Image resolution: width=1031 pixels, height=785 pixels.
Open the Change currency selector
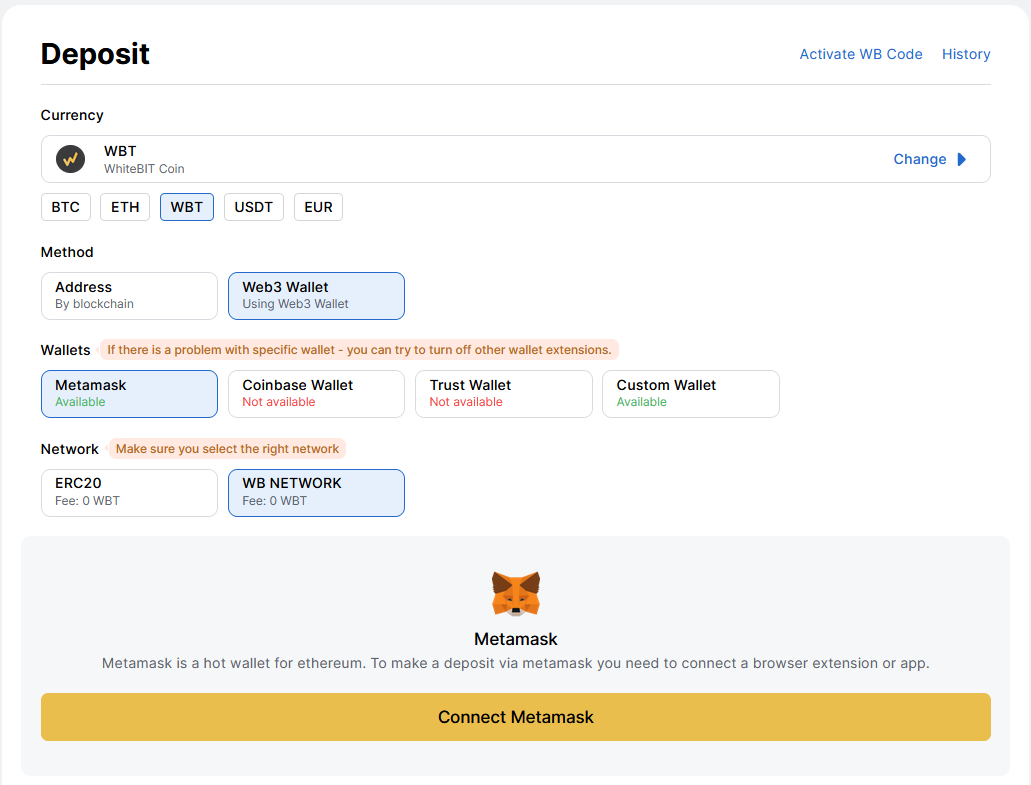pos(929,159)
